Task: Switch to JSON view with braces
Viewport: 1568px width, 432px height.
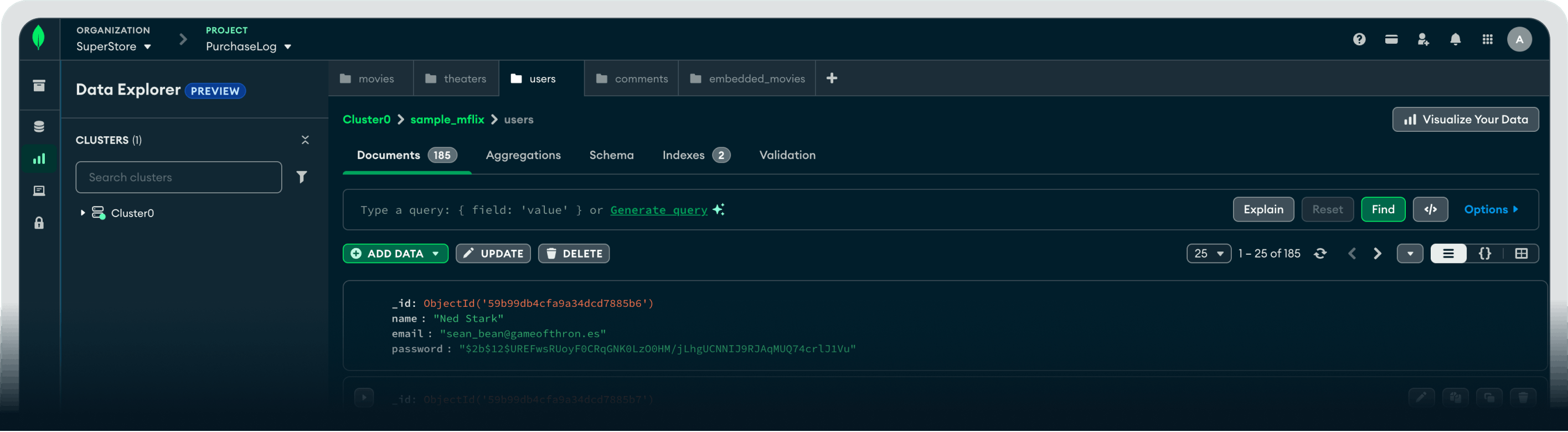Action: [1484, 254]
